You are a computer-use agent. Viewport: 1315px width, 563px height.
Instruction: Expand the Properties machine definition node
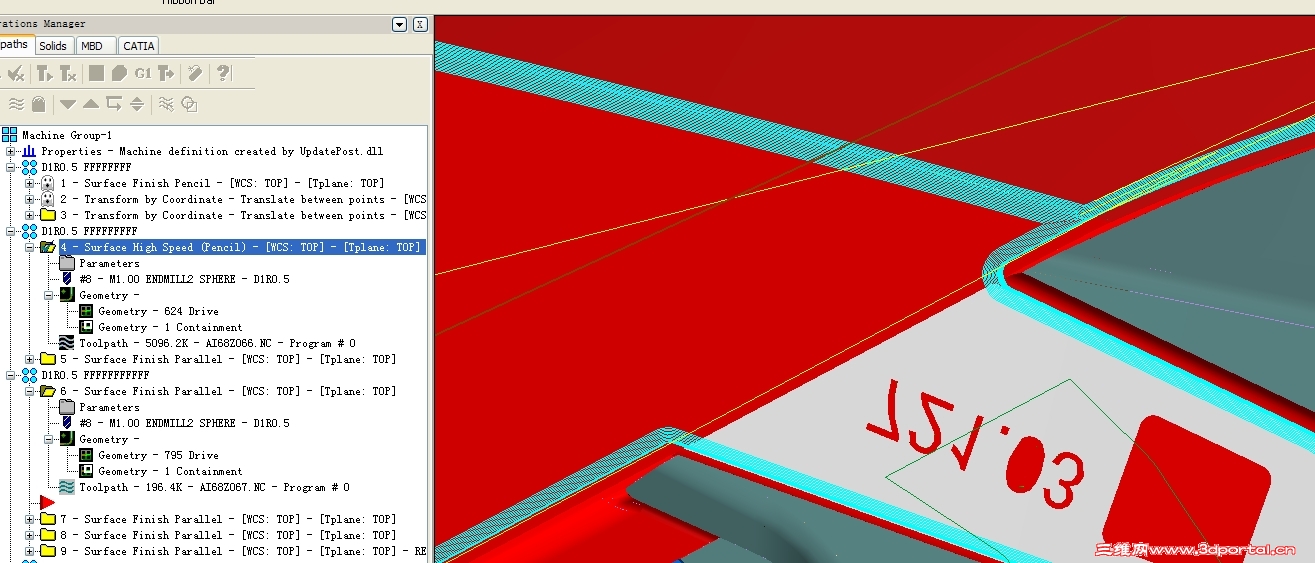[11, 151]
